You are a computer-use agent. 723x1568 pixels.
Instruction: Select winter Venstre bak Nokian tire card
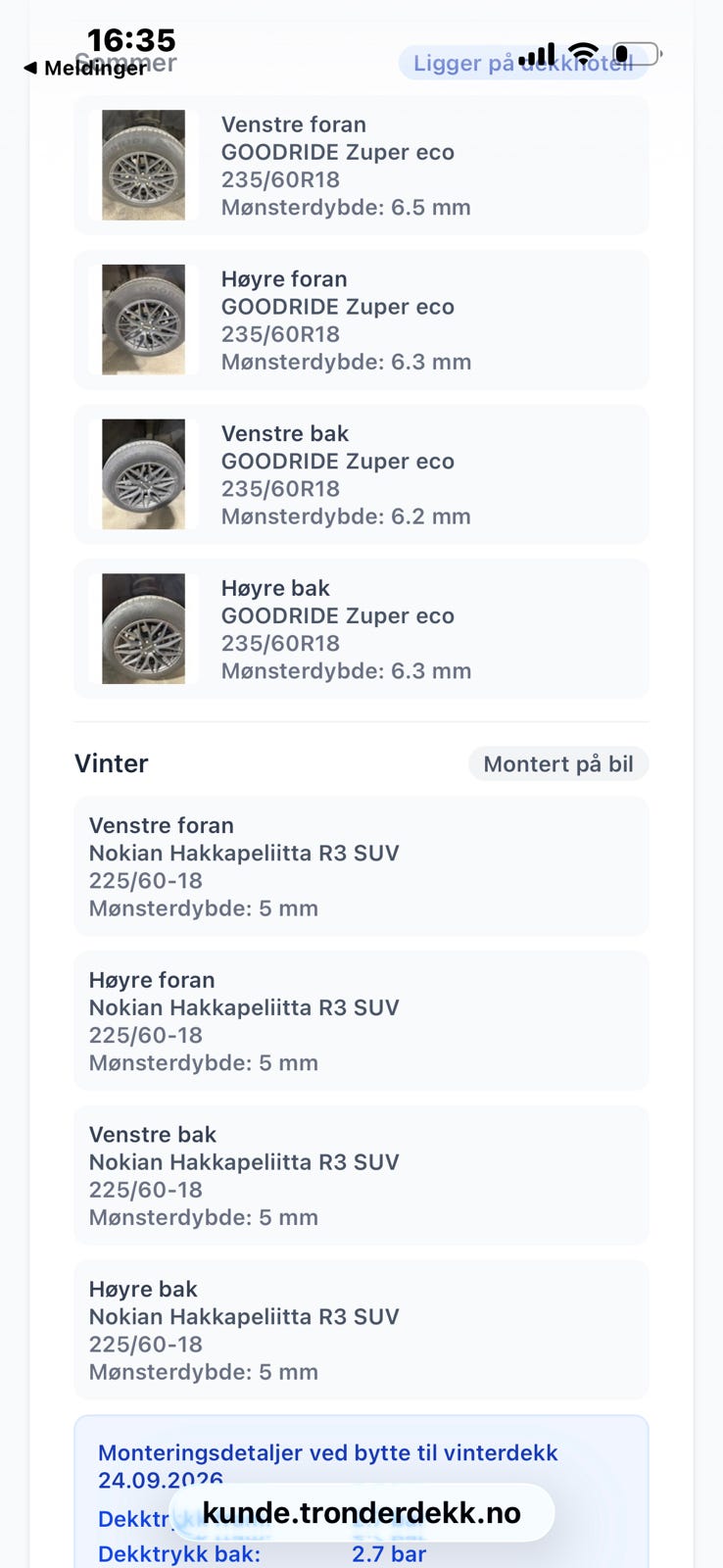coord(361,1176)
